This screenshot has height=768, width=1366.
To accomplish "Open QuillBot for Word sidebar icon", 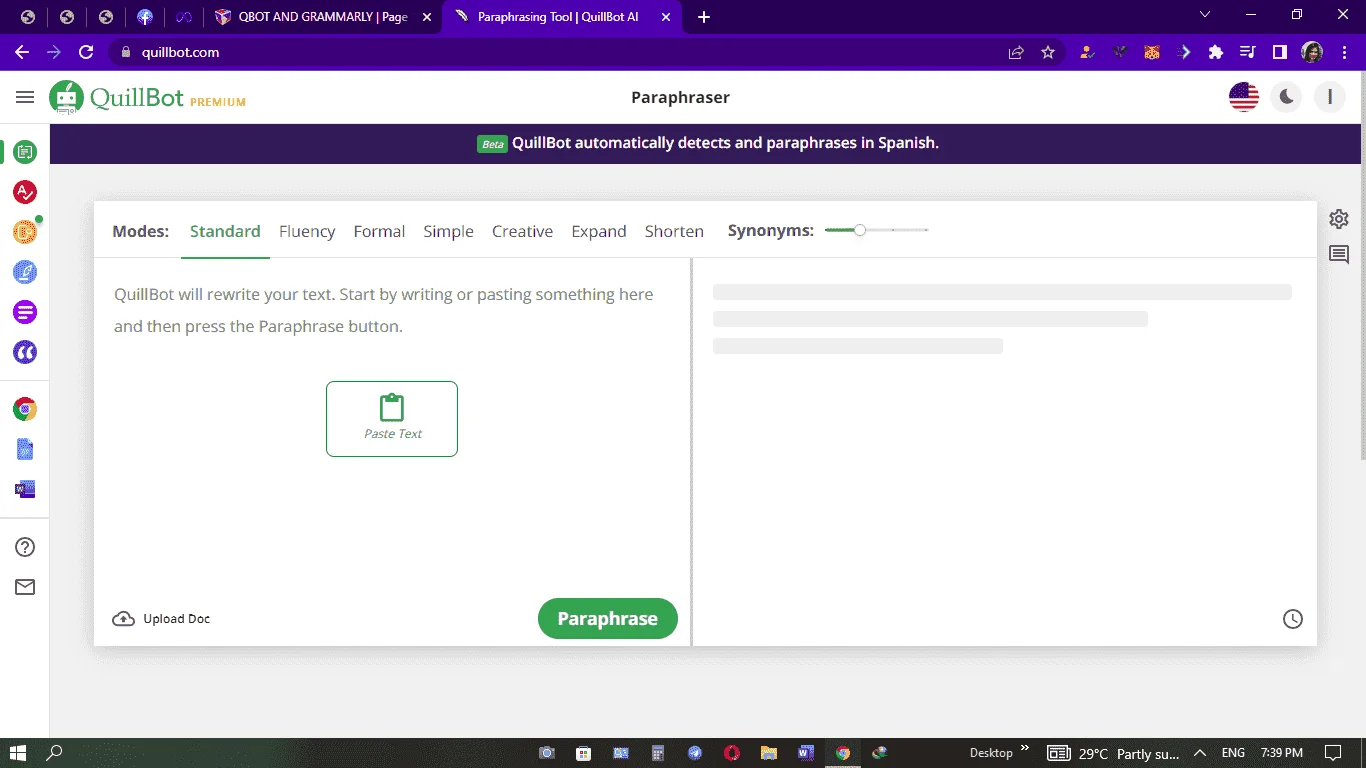I will tap(25, 489).
